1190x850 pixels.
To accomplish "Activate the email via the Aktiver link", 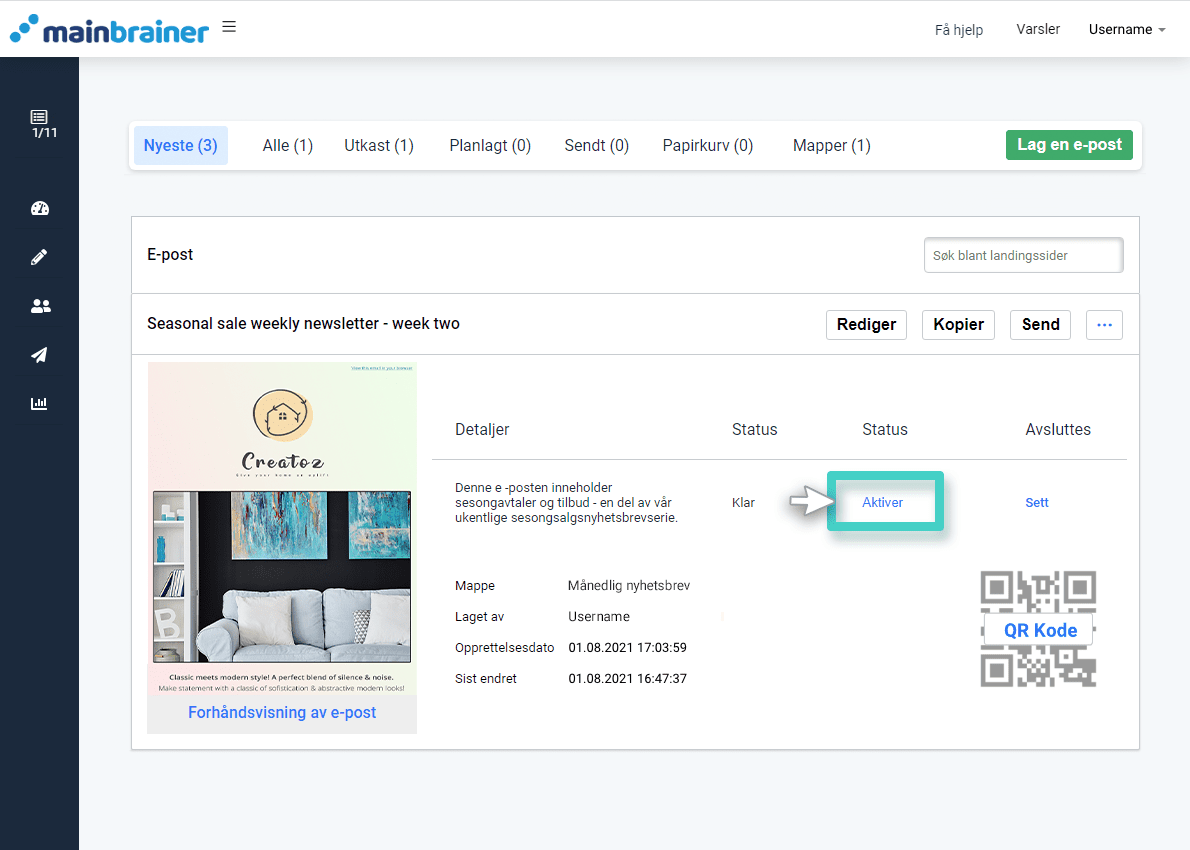I will [884, 502].
